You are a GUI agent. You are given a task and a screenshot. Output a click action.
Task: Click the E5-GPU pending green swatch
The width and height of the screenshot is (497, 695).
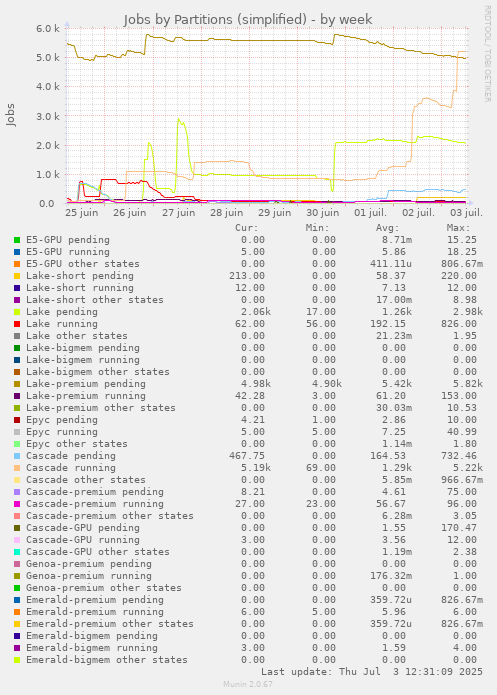(17, 240)
